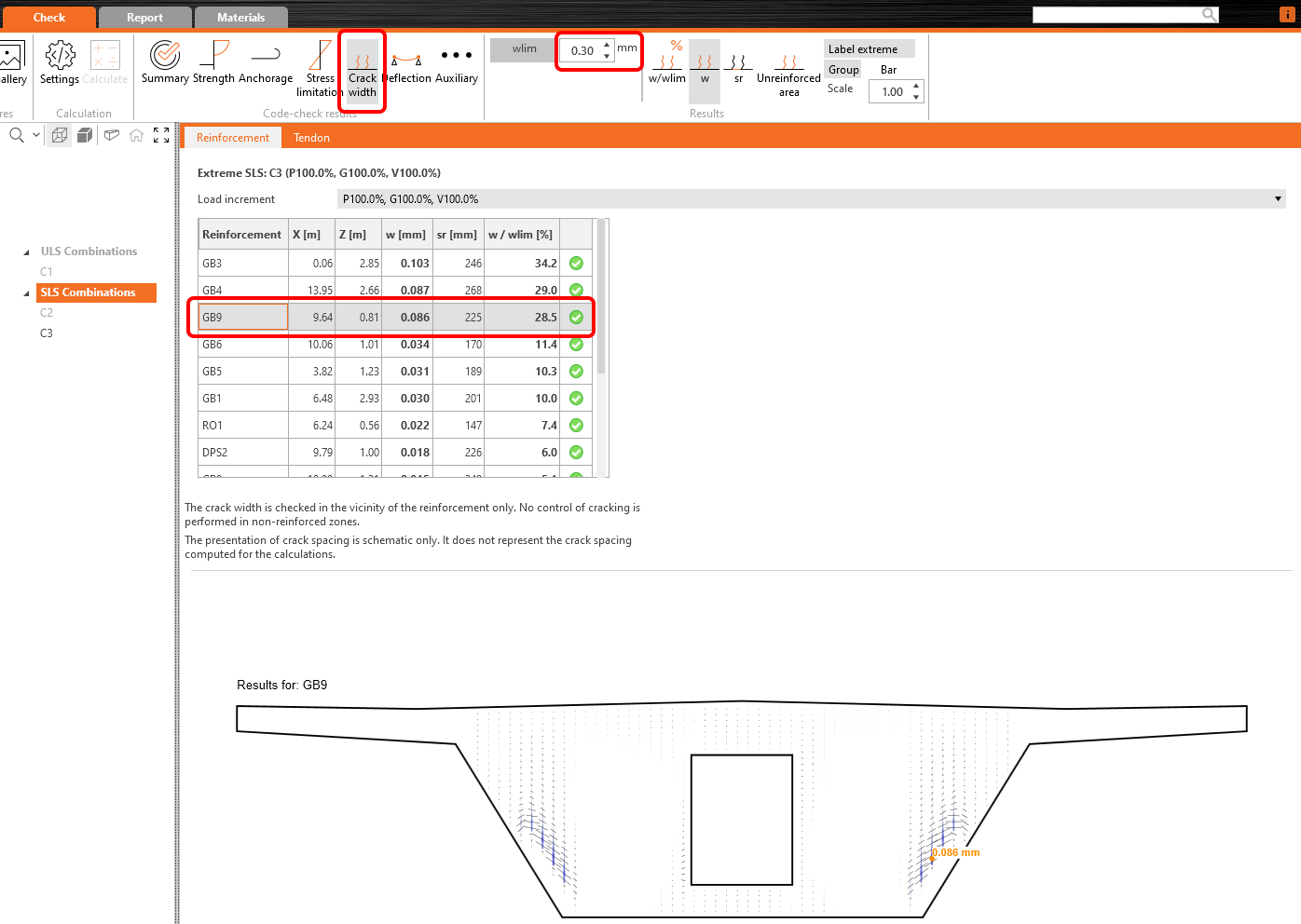
Task: Sort by the w / wlim [%] column header
Action: [521, 235]
